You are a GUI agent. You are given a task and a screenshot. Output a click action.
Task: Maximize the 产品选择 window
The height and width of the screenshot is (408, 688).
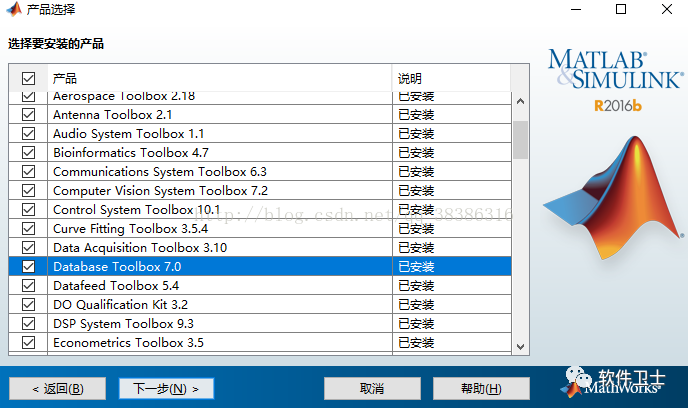621,9
